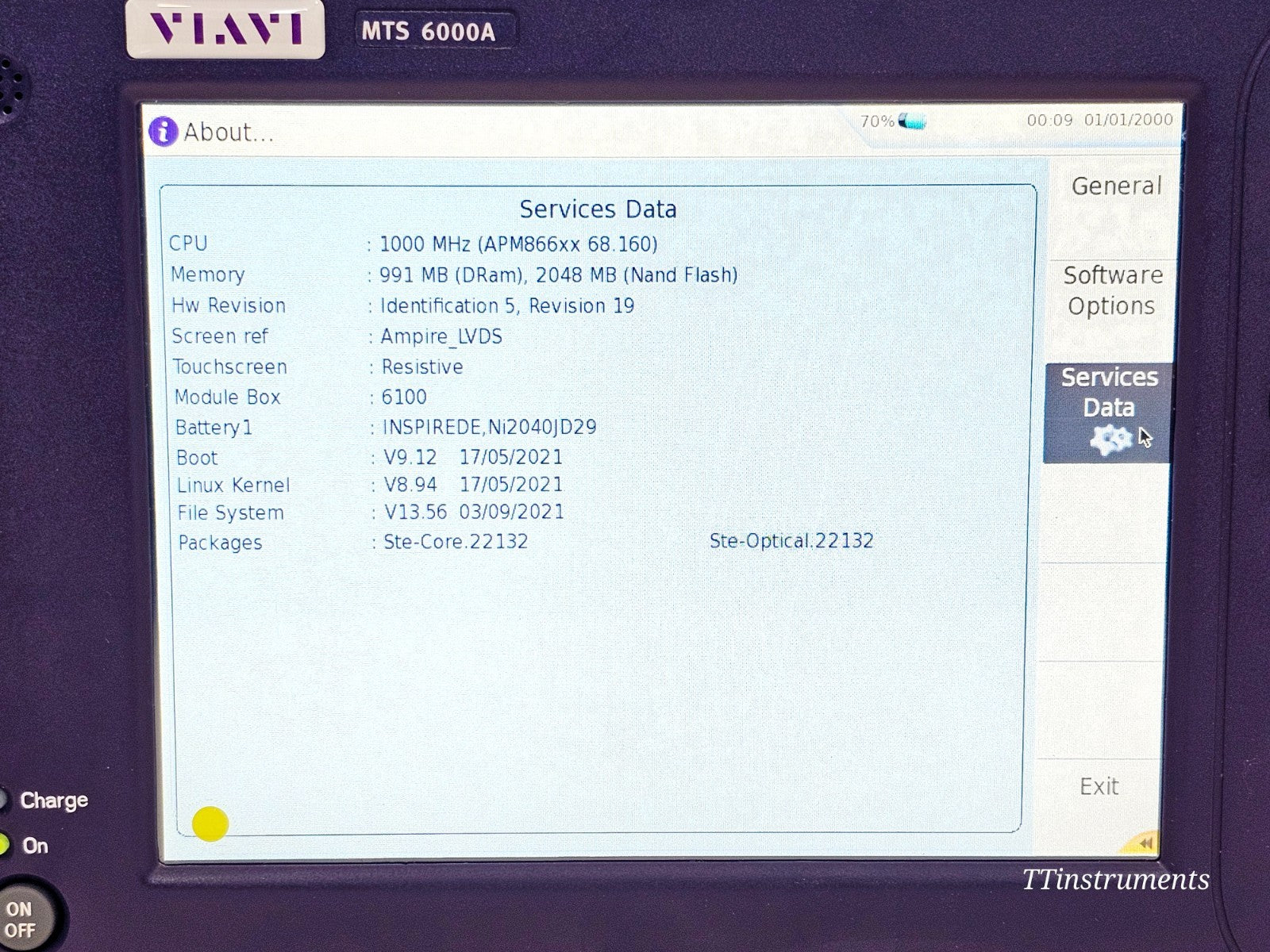Click the battery level indicator icon
1270x952 pixels.
point(913,121)
